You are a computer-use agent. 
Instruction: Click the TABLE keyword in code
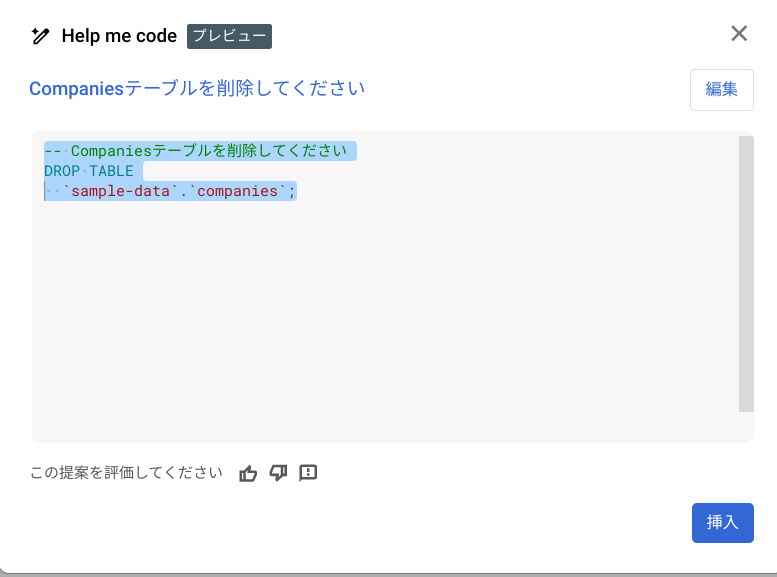coord(111,171)
